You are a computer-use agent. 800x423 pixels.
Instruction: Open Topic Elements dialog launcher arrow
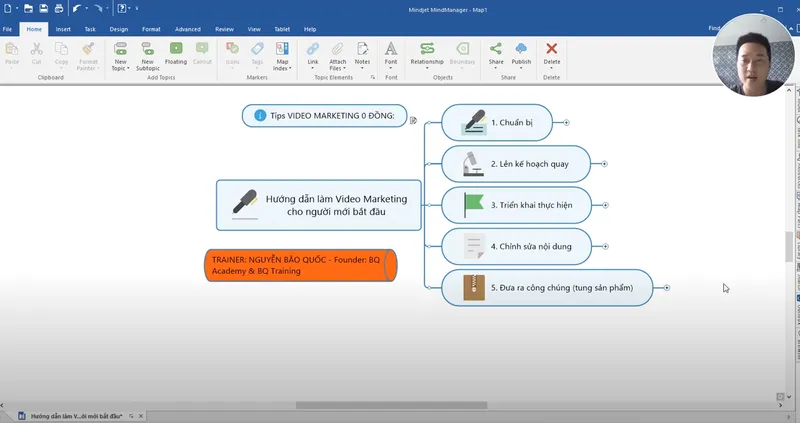click(373, 78)
